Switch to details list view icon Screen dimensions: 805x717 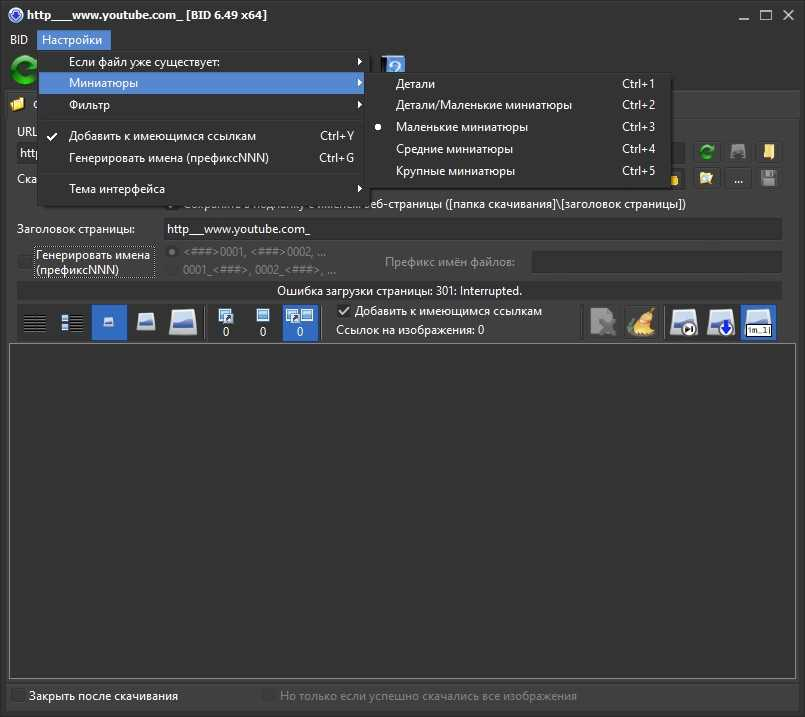(x=35, y=323)
